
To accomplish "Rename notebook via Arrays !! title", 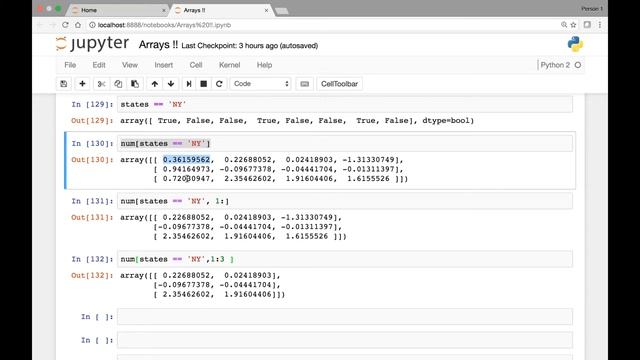I will (158, 44).
